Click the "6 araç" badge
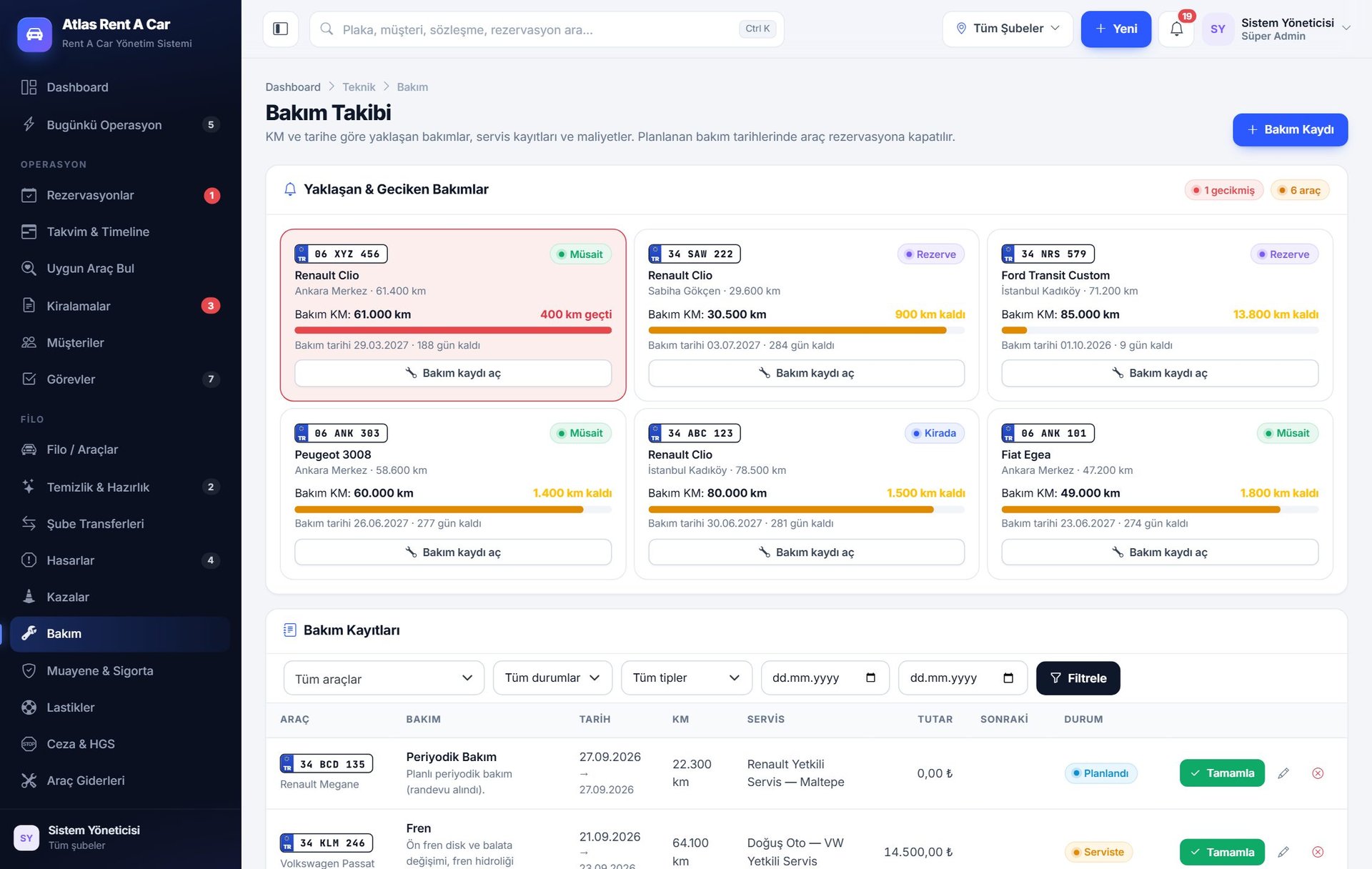This screenshot has width=1372, height=869. click(x=1300, y=190)
